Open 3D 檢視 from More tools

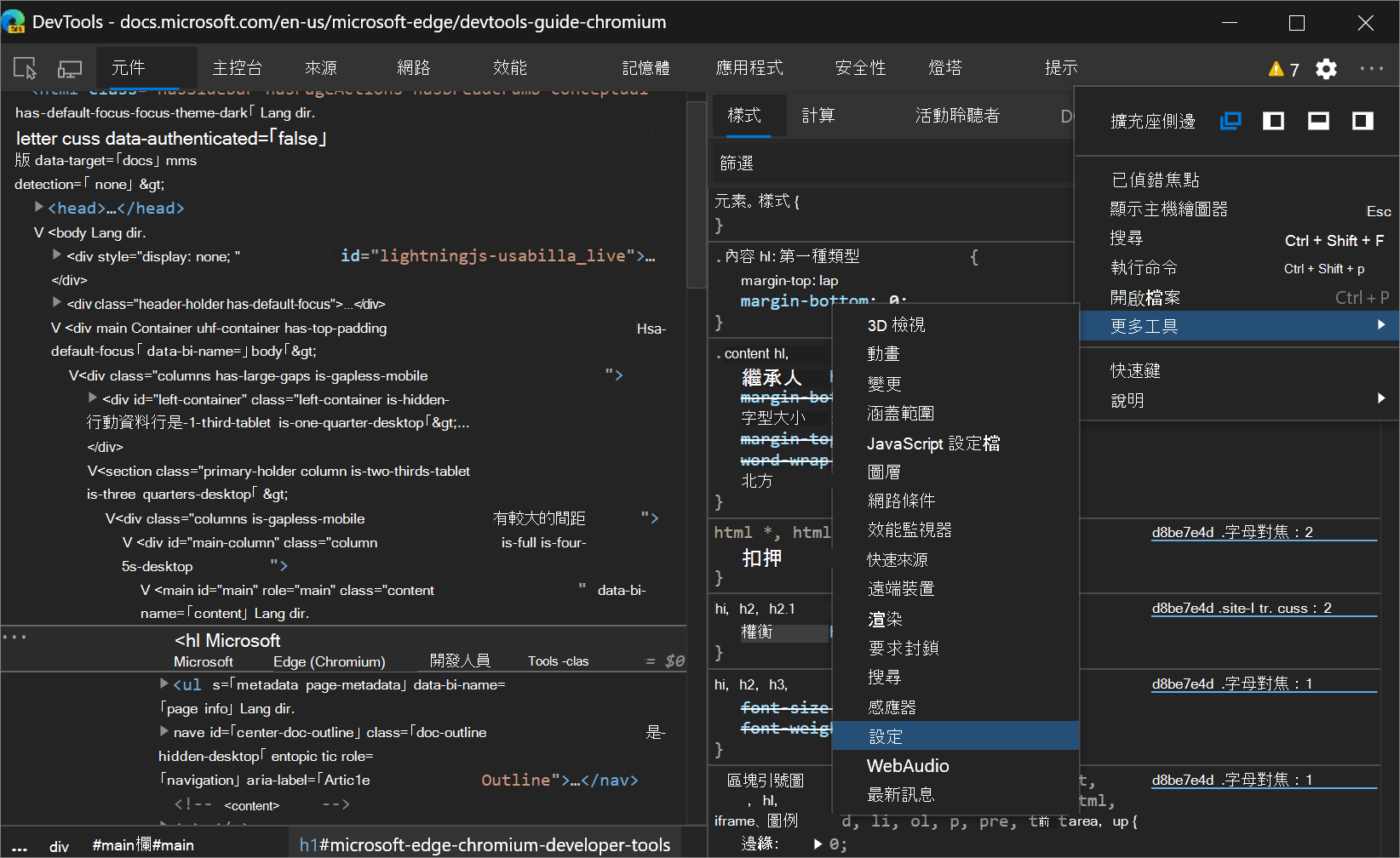click(955, 325)
